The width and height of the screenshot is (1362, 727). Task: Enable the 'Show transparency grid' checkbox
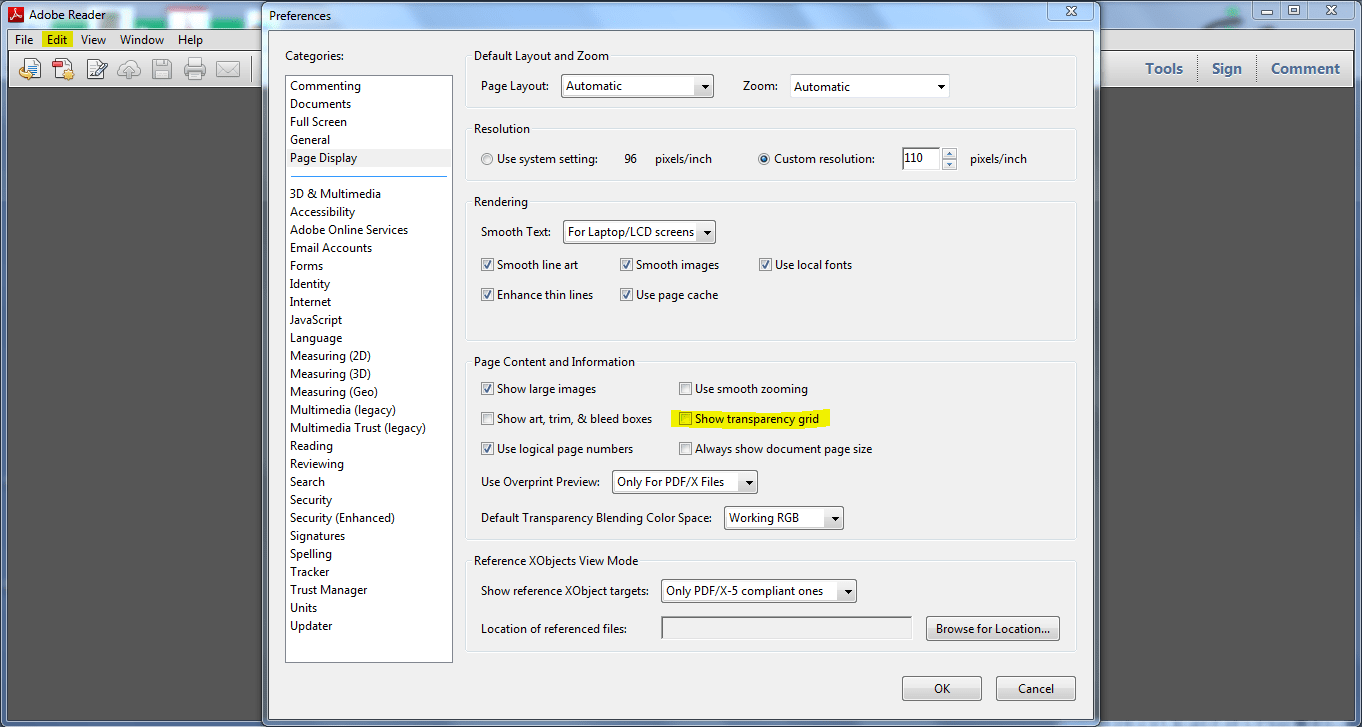click(686, 419)
